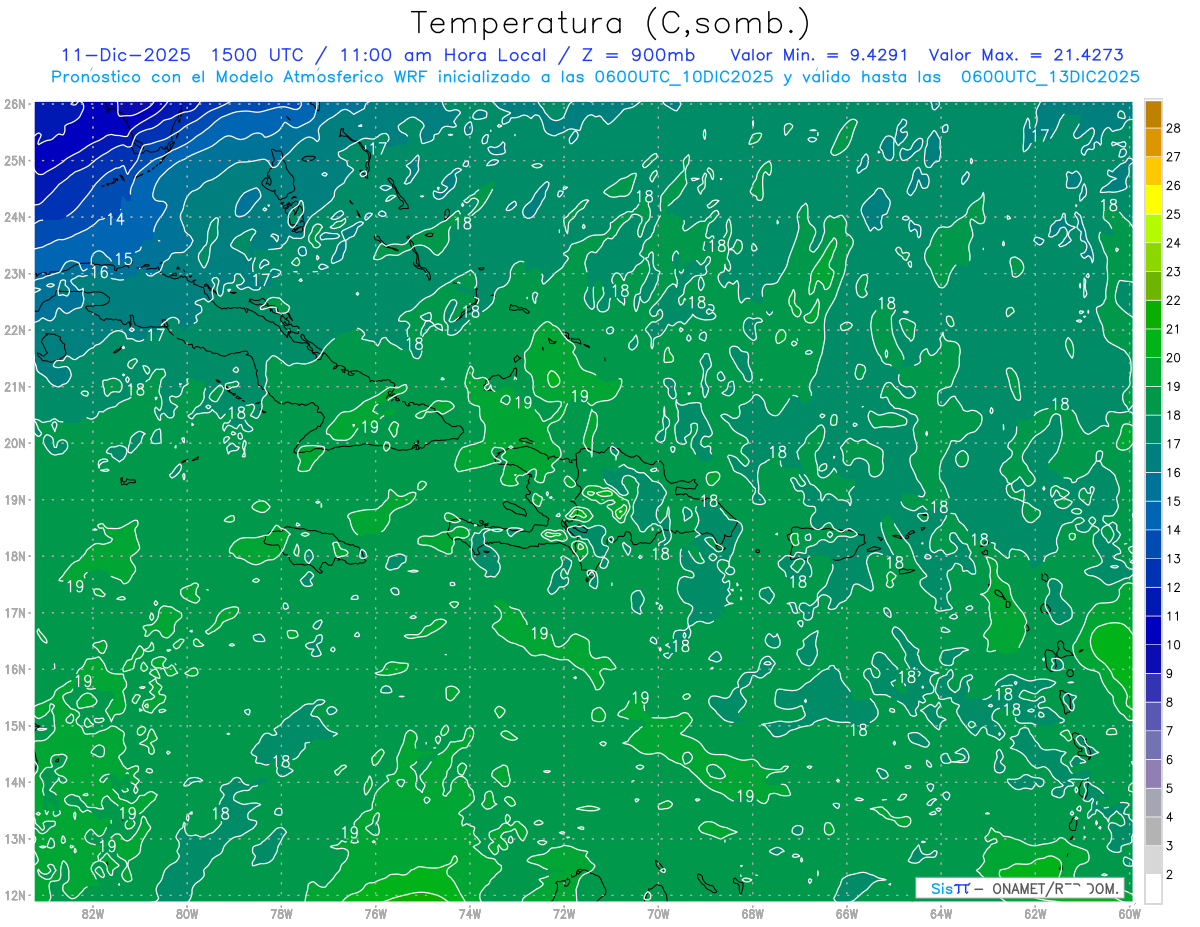
Task: Click the "66W" longitude axis label
Action: click(847, 913)
